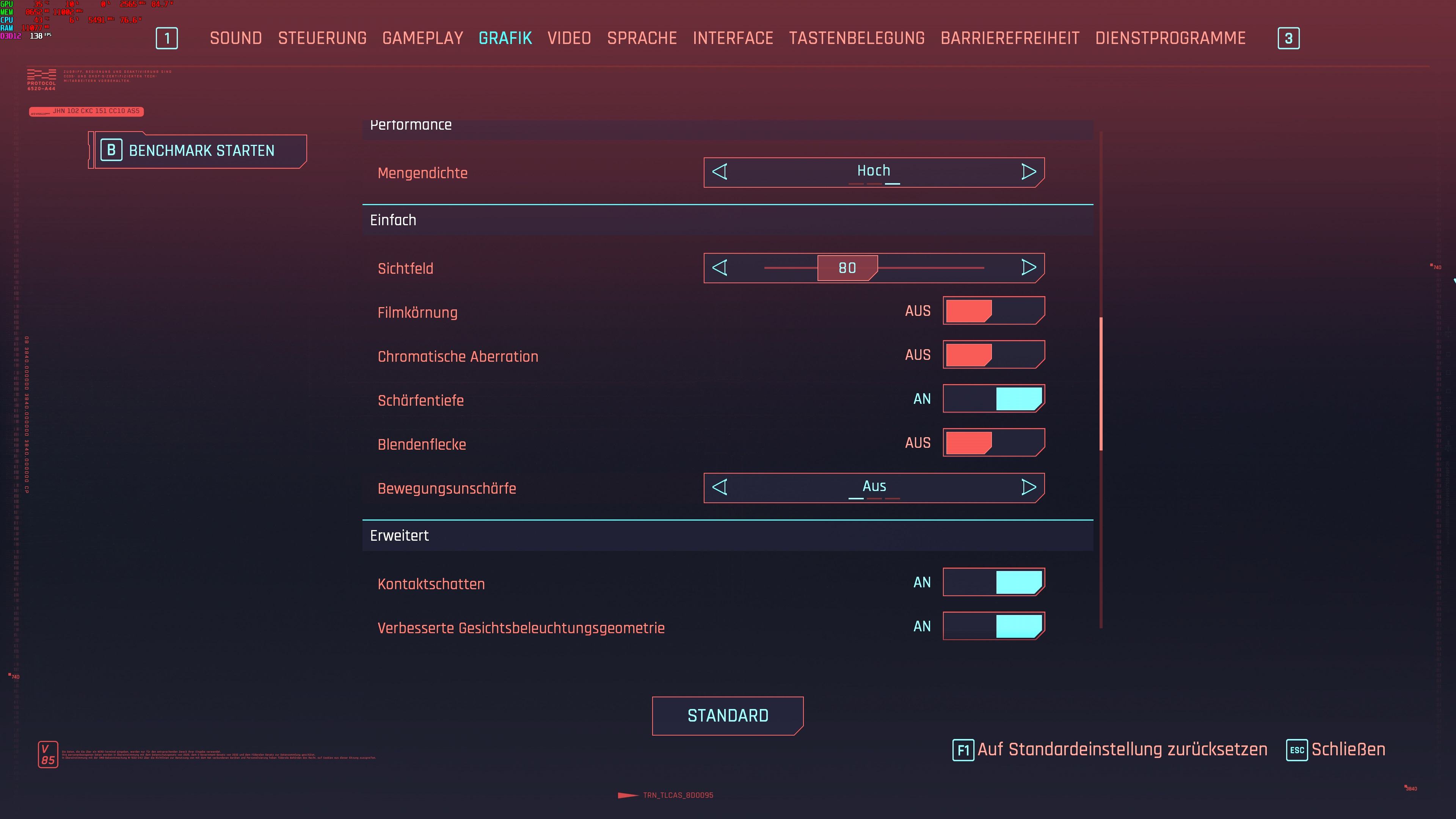Open the Mengendichte 'Hoch' selector
The width and height of the screenshot is (1456, 819).
[x=874, y=173]
